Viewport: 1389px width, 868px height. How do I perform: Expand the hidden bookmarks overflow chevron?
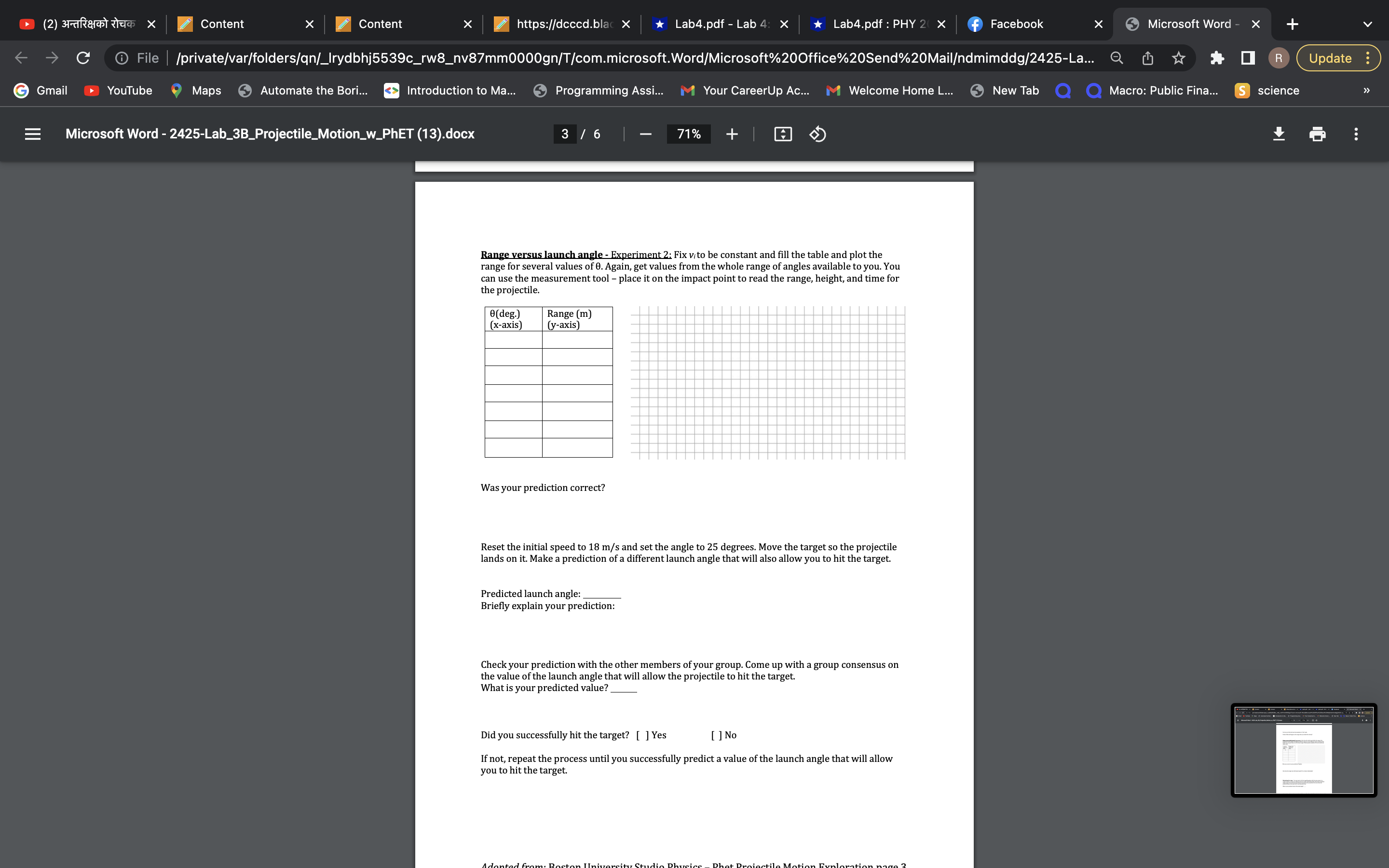click(x=1366, y=90)
